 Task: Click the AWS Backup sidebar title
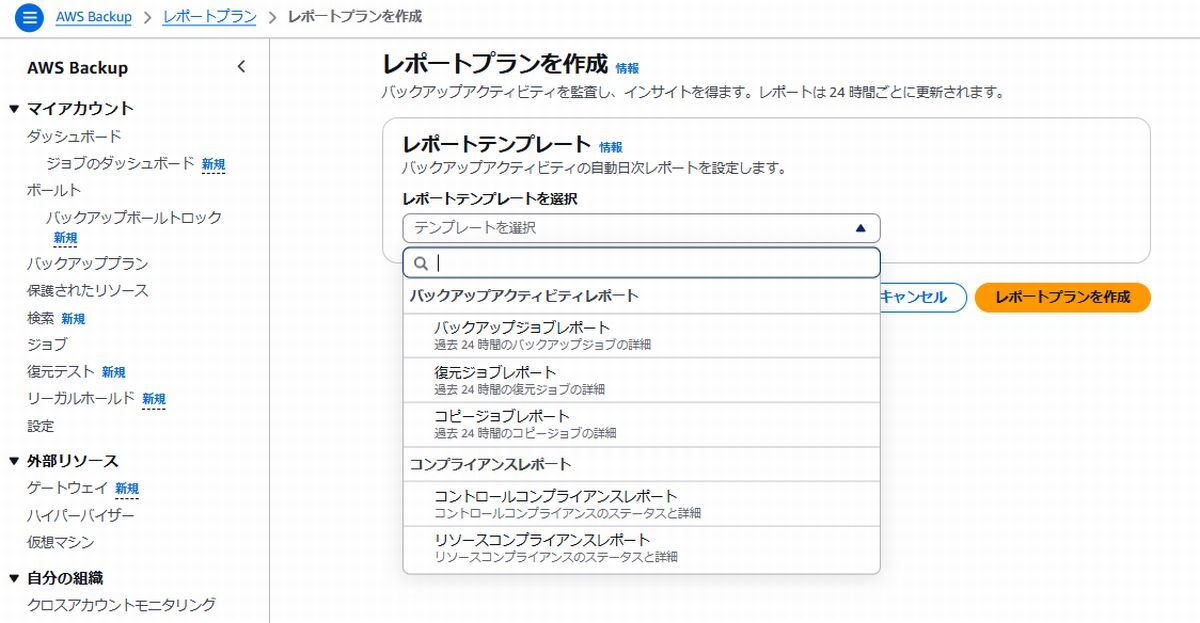pos(78,68)
